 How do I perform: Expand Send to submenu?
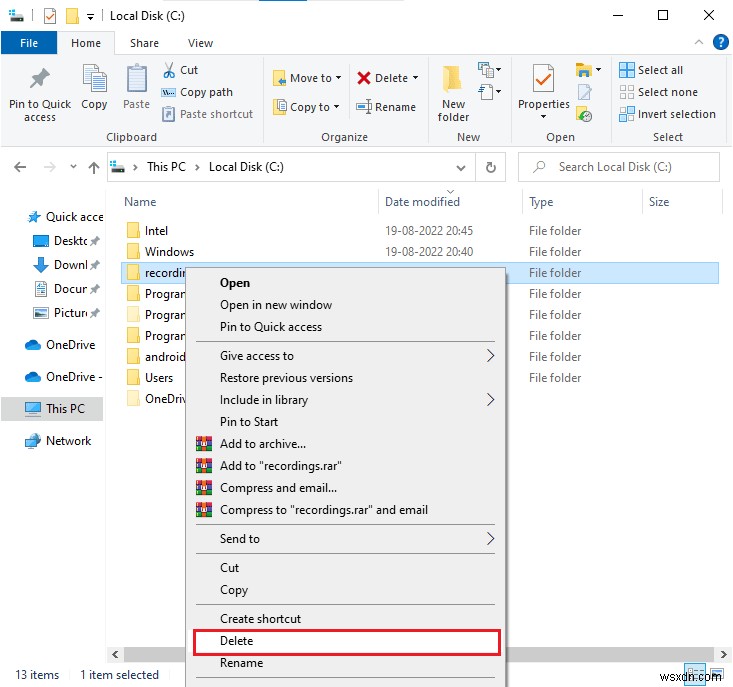(490, 538)
